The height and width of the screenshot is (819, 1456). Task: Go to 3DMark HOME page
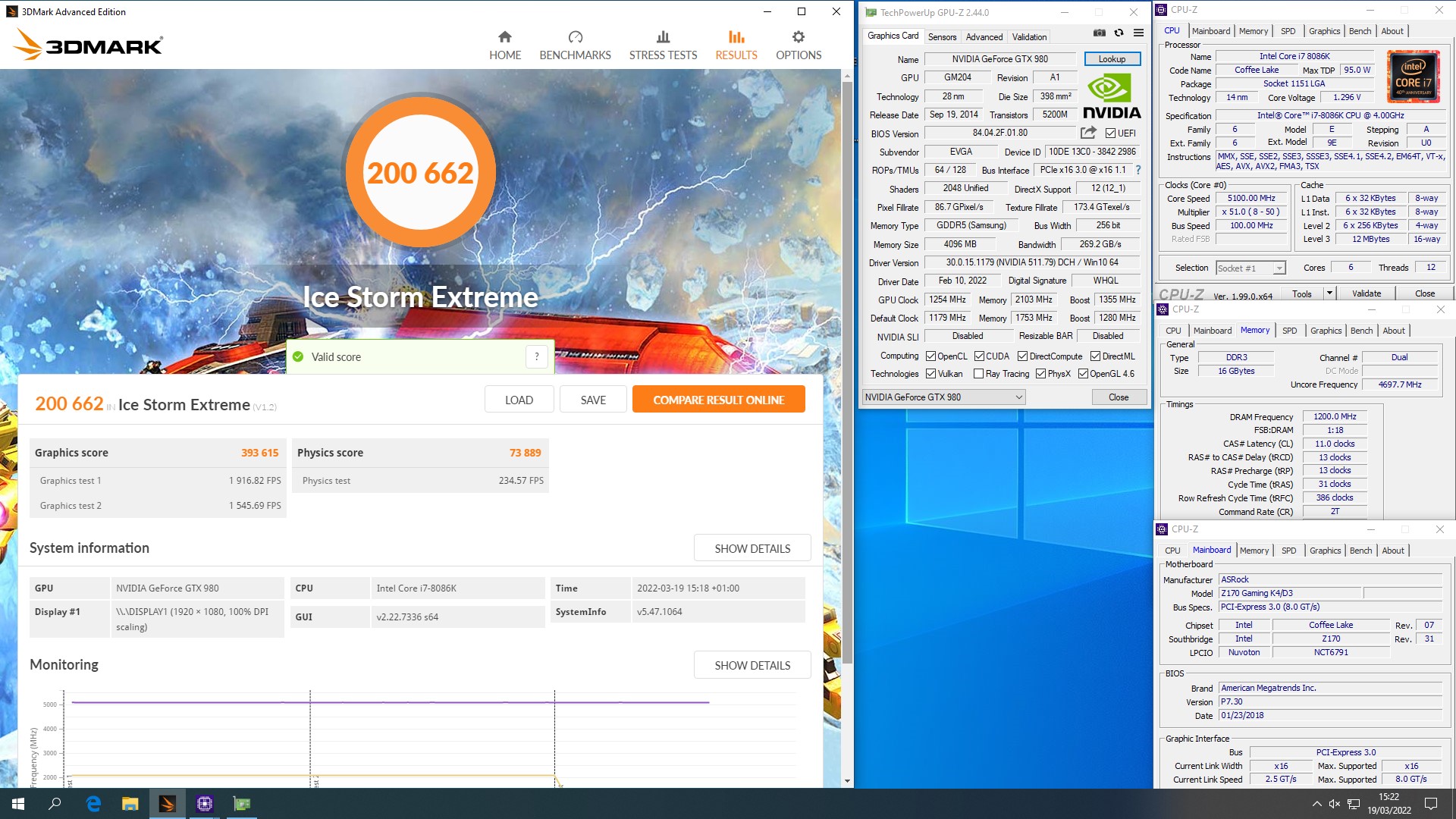coord(505,45)
